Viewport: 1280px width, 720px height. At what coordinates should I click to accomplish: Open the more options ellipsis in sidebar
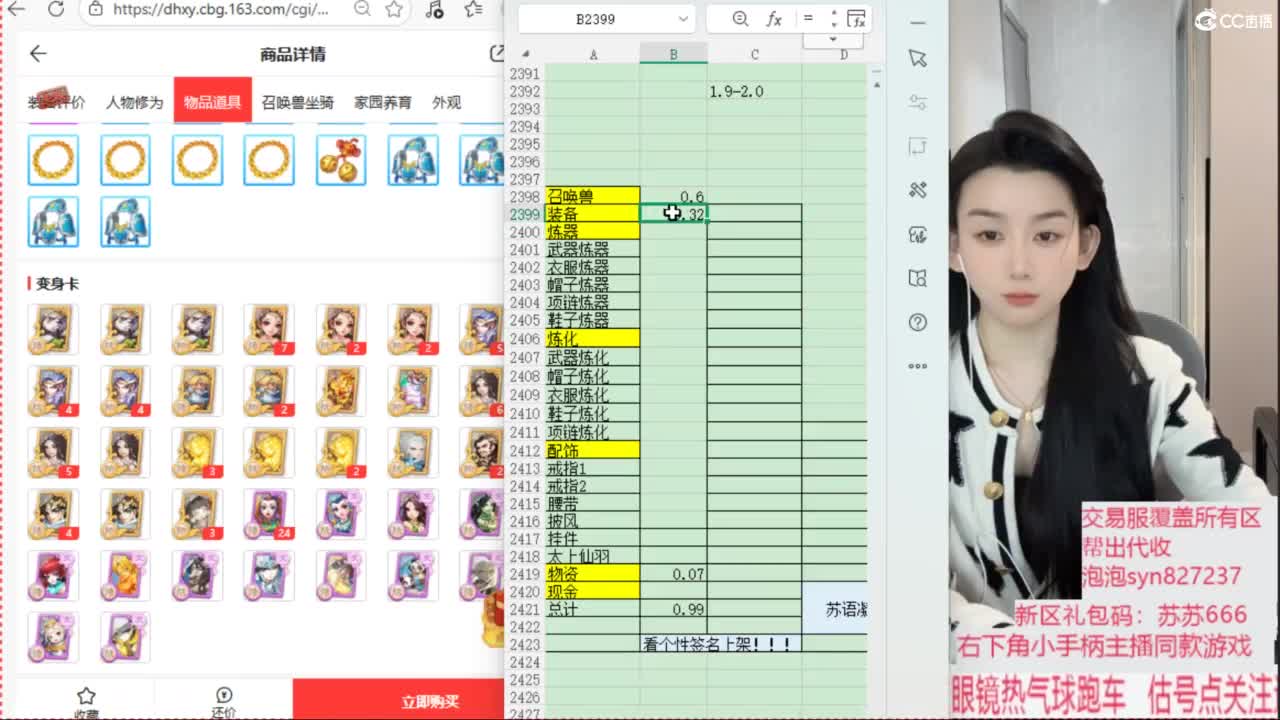pos(918,366)
